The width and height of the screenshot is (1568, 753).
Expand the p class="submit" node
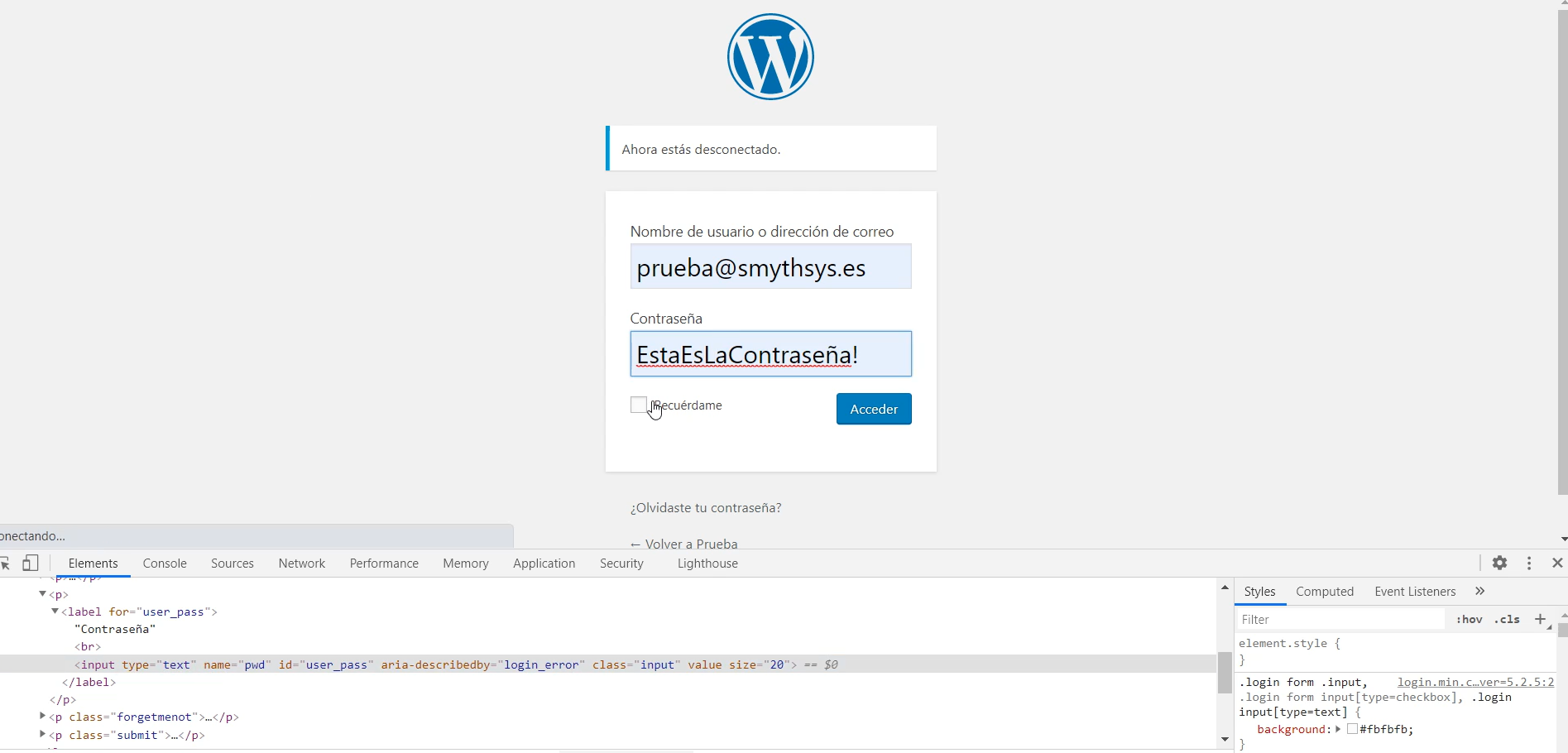pyautogui.click(x=42, y=735)
